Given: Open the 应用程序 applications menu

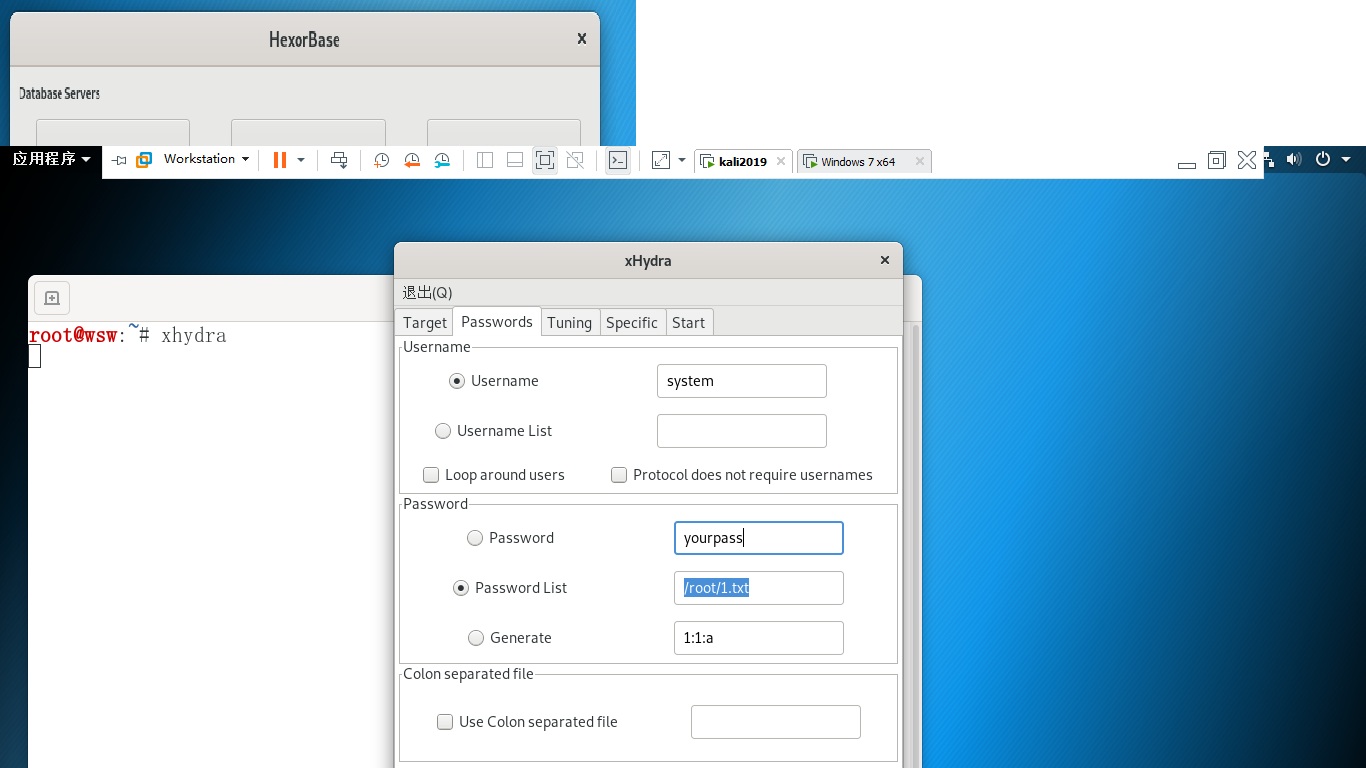Looking at the screenshot, I should (52, 159).
